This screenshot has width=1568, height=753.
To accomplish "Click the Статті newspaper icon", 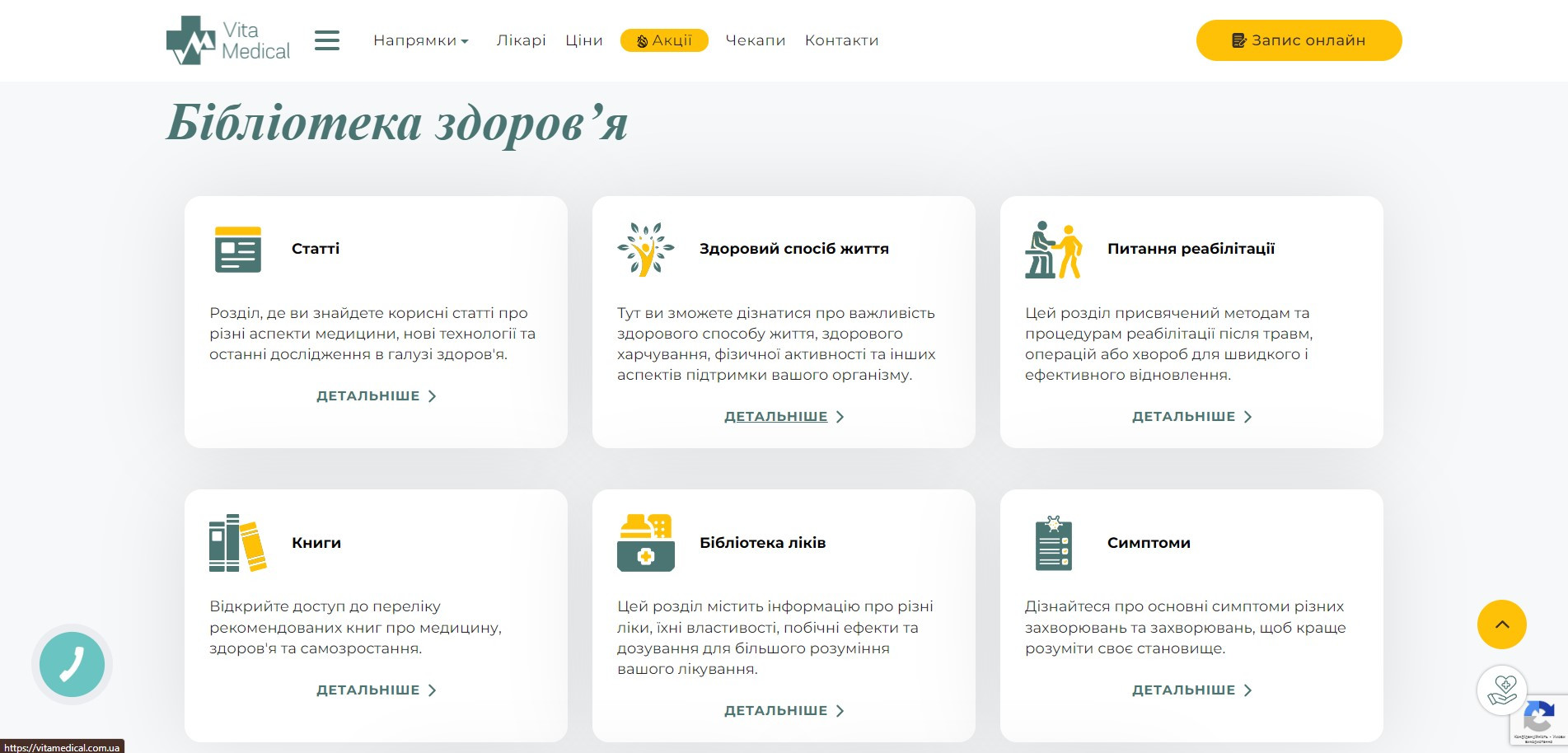I will pos(237,249).
